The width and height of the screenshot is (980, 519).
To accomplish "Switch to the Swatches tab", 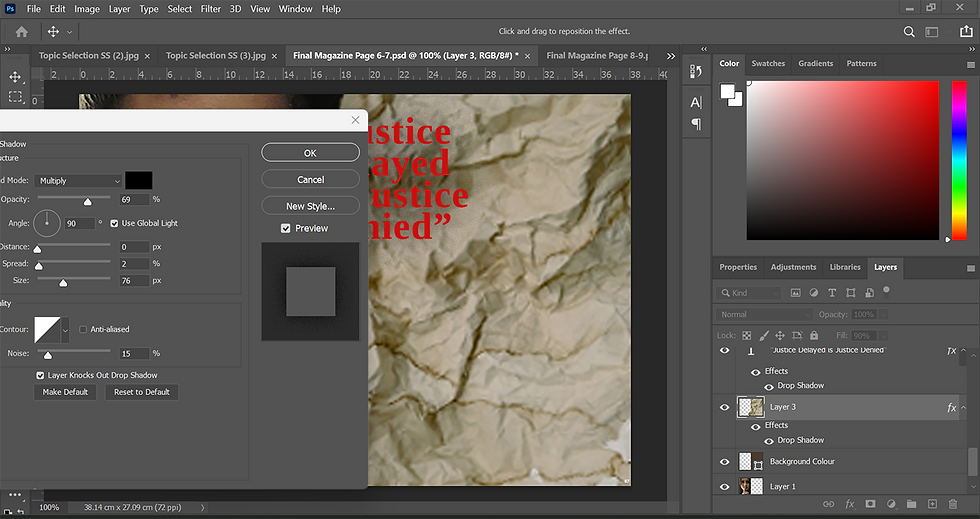I will (768, 63).
